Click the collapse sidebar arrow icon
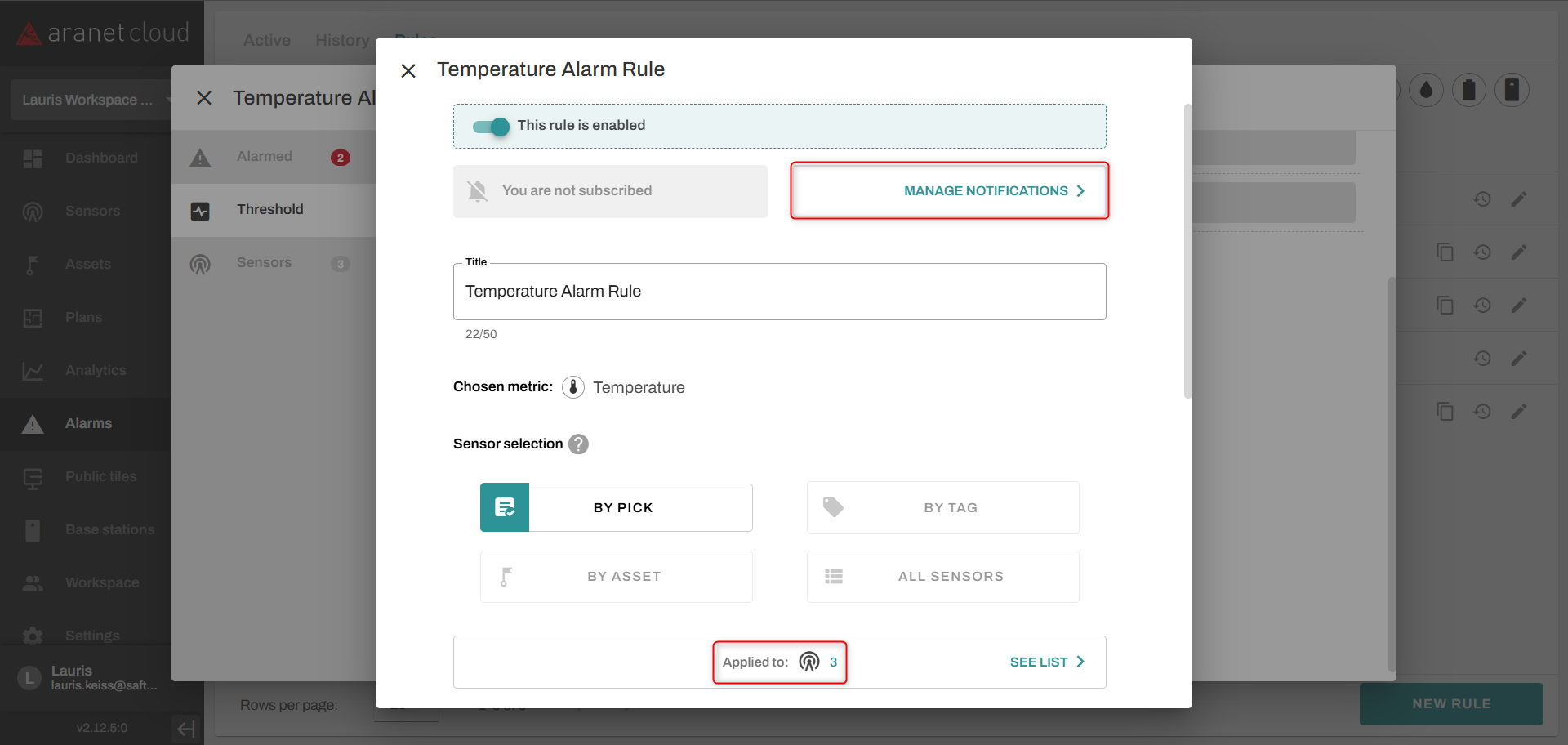The width and height of the screenshot is (1568, 745). point(186,728)
